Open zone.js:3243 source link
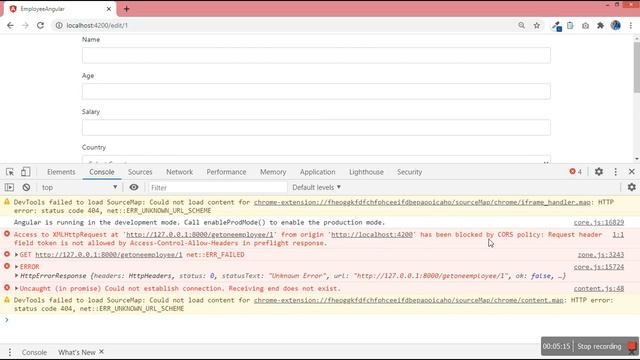 [600, 255]
